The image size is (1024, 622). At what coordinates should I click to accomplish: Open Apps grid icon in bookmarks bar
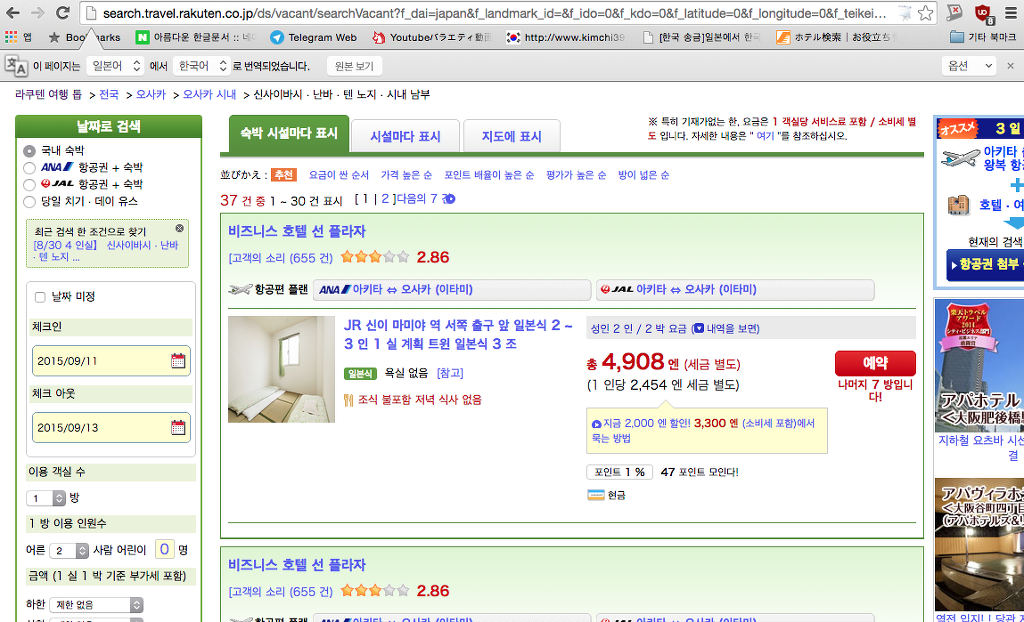coord(11,37)
